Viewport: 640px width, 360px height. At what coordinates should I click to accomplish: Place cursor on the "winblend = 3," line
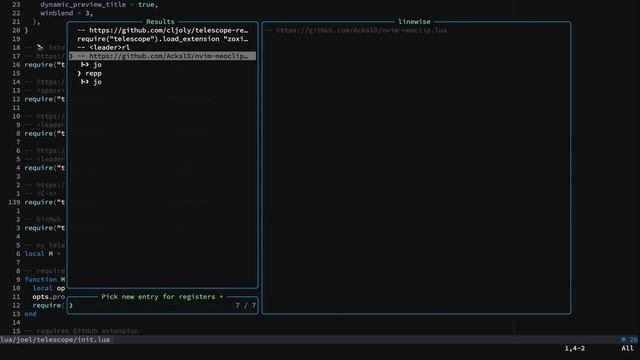point(67,13)
